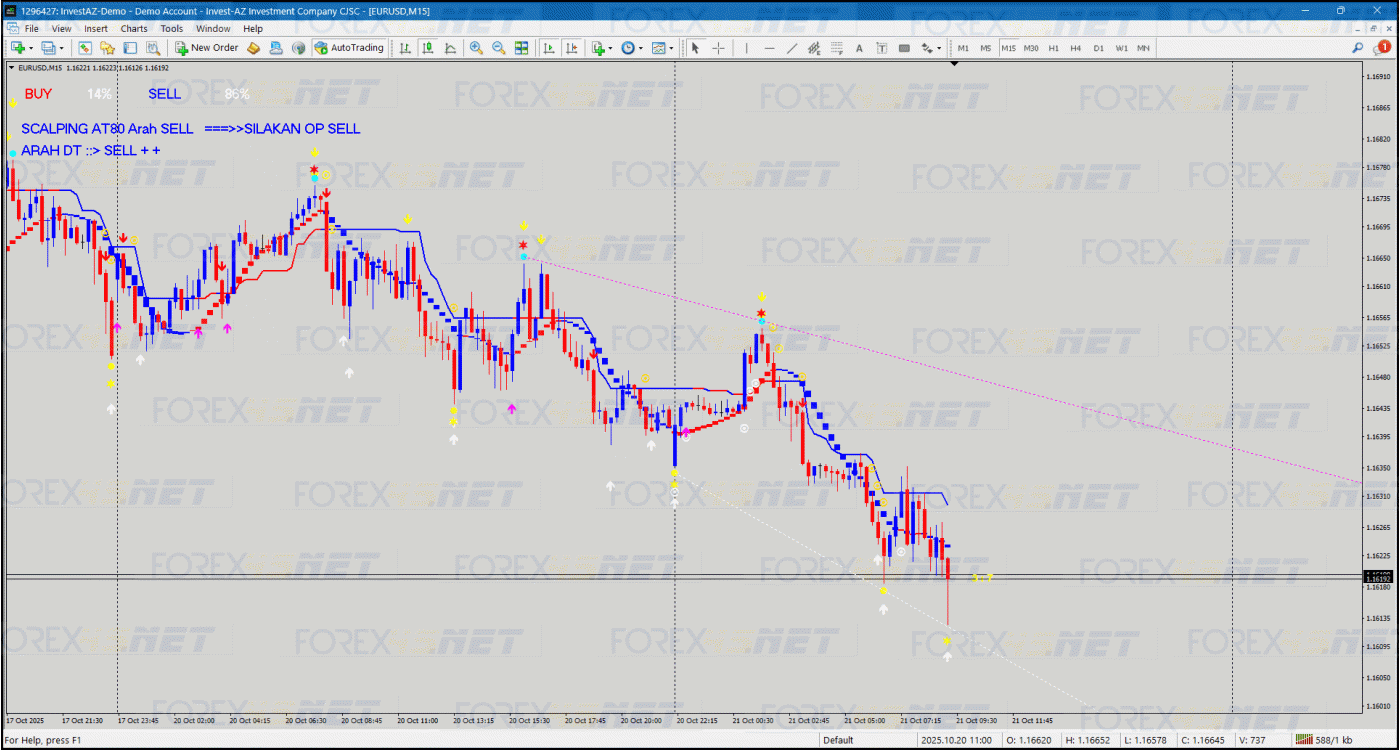Open the notification chat bubble
The height and width of the screenshot is (750, 1400).
(1384, 47)
